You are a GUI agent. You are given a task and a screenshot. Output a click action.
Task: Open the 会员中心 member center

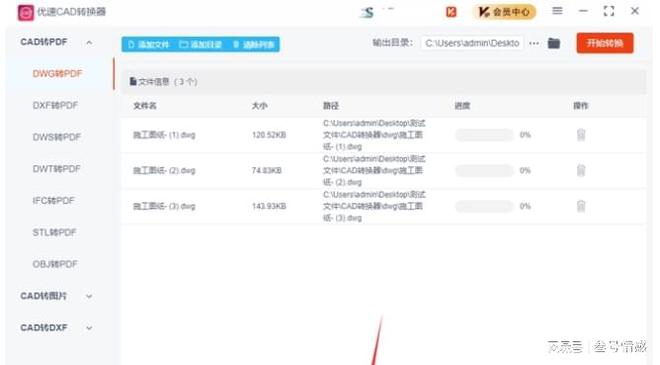tap(505, 12)
